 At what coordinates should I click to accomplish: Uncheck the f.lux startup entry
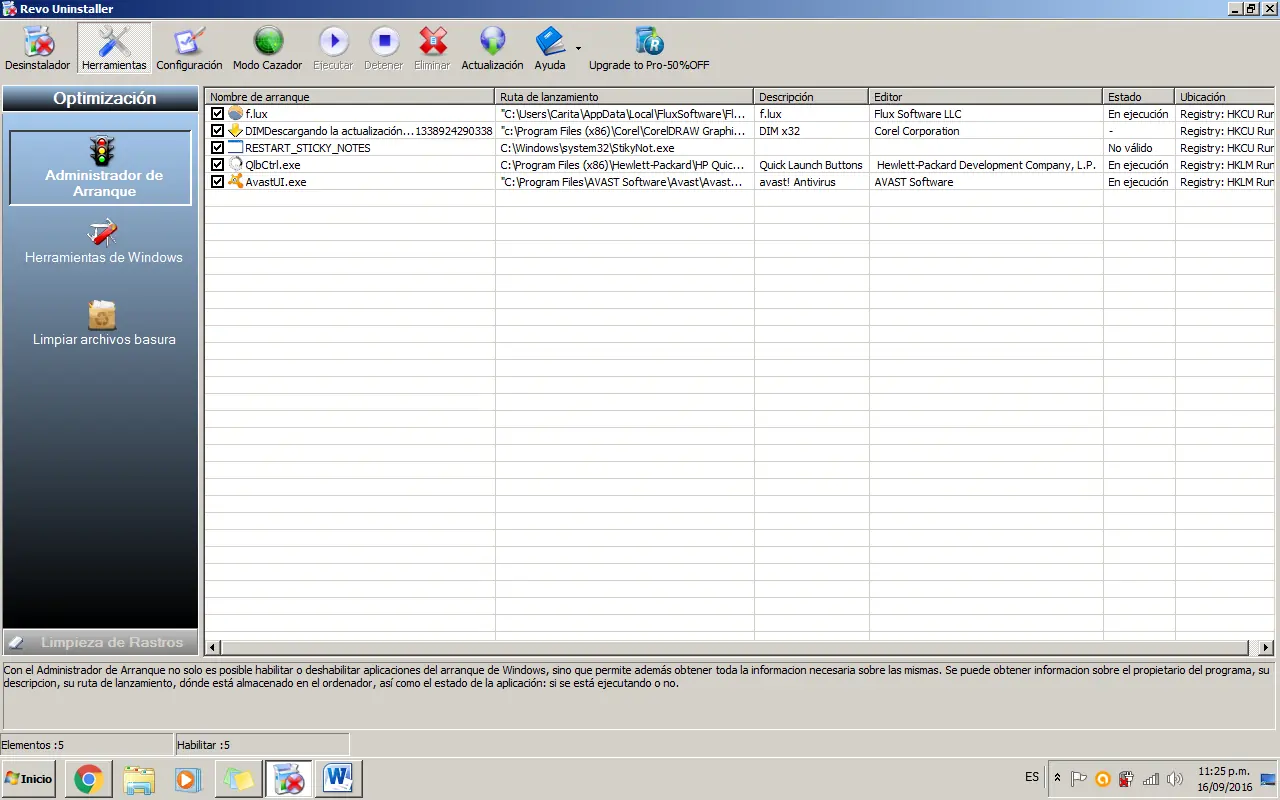pos(217,114)
